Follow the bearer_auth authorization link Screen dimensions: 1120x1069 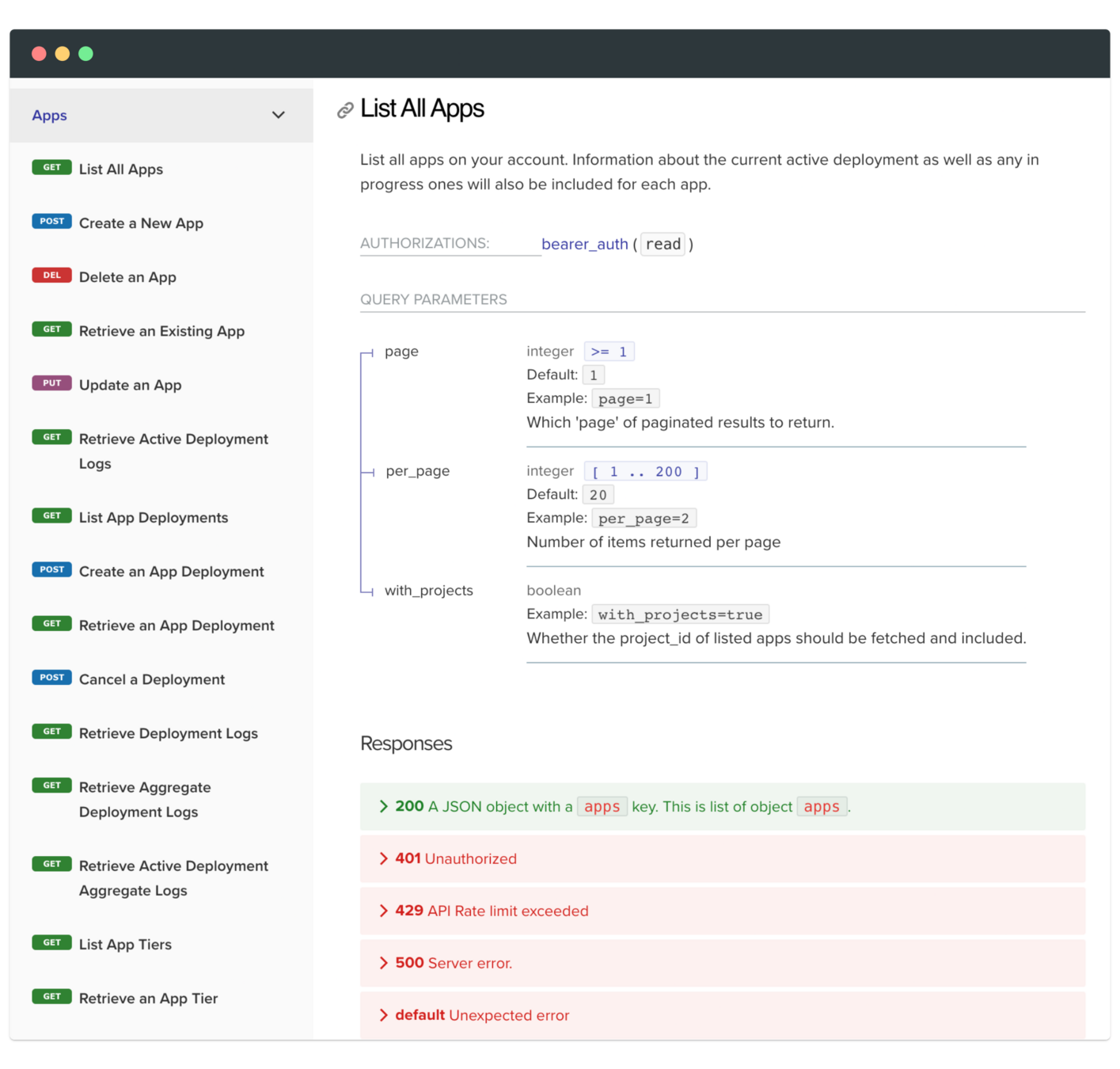[x=584, y=244]
